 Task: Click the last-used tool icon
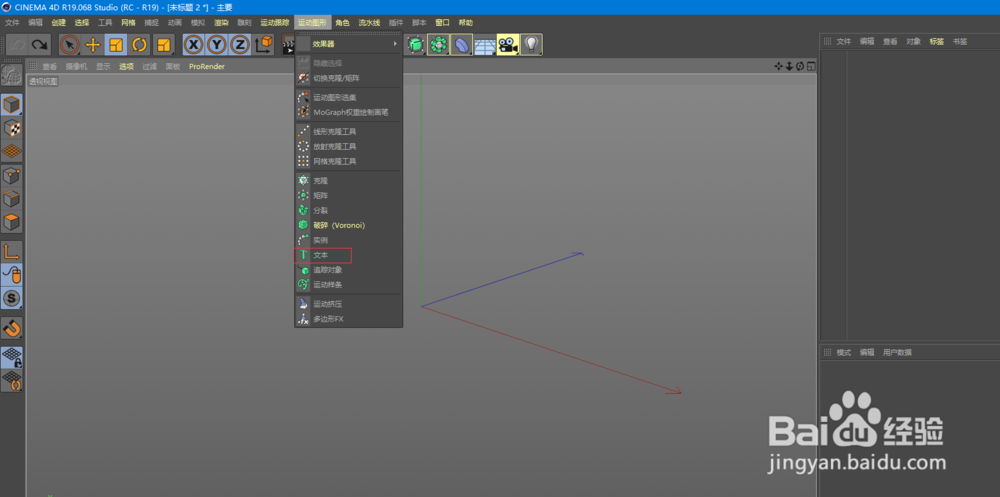click(x=164, y=45)
